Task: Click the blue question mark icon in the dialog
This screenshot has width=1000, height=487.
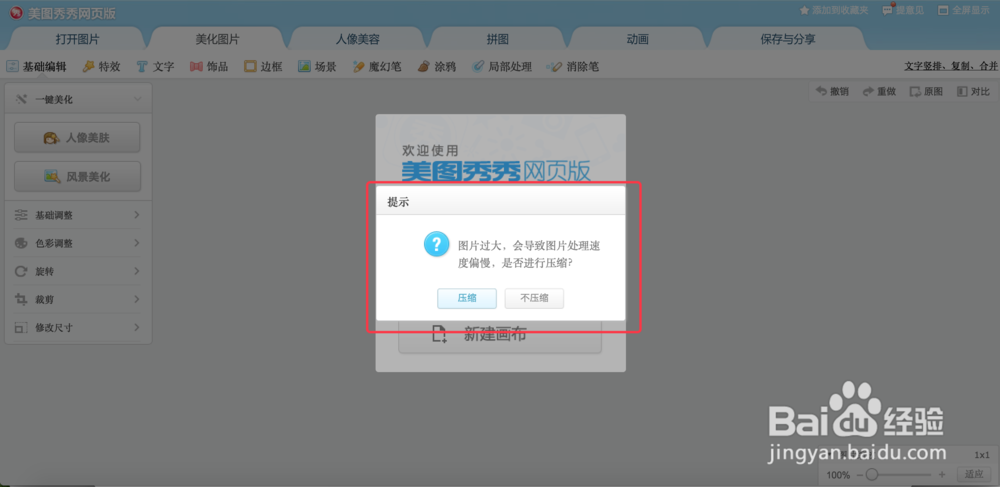Action: pyautogui.click(x=437, y=244)
